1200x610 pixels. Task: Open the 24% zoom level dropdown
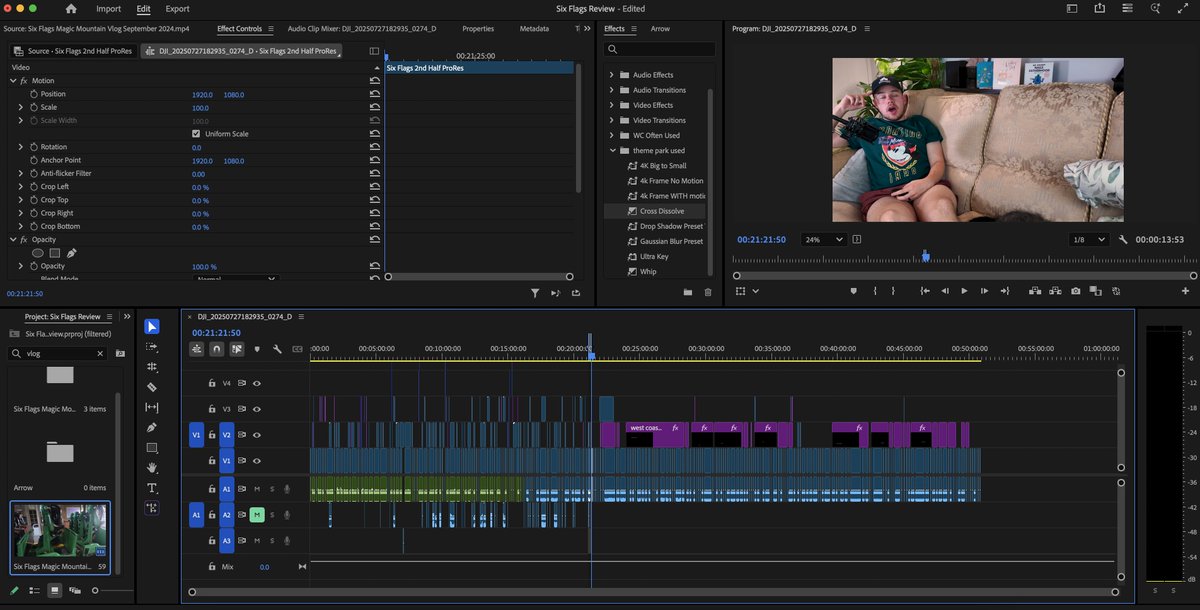tap(824, 240)
